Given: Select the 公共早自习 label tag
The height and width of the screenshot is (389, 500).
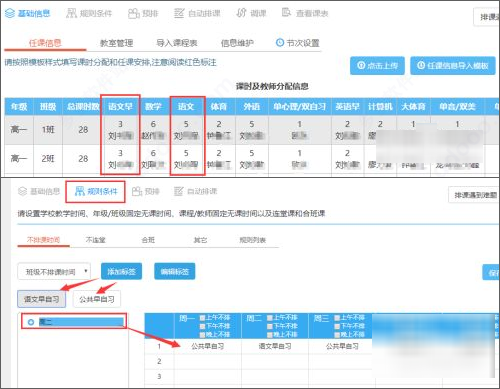Looking at the screenshot, I should (x=97, y=299).
